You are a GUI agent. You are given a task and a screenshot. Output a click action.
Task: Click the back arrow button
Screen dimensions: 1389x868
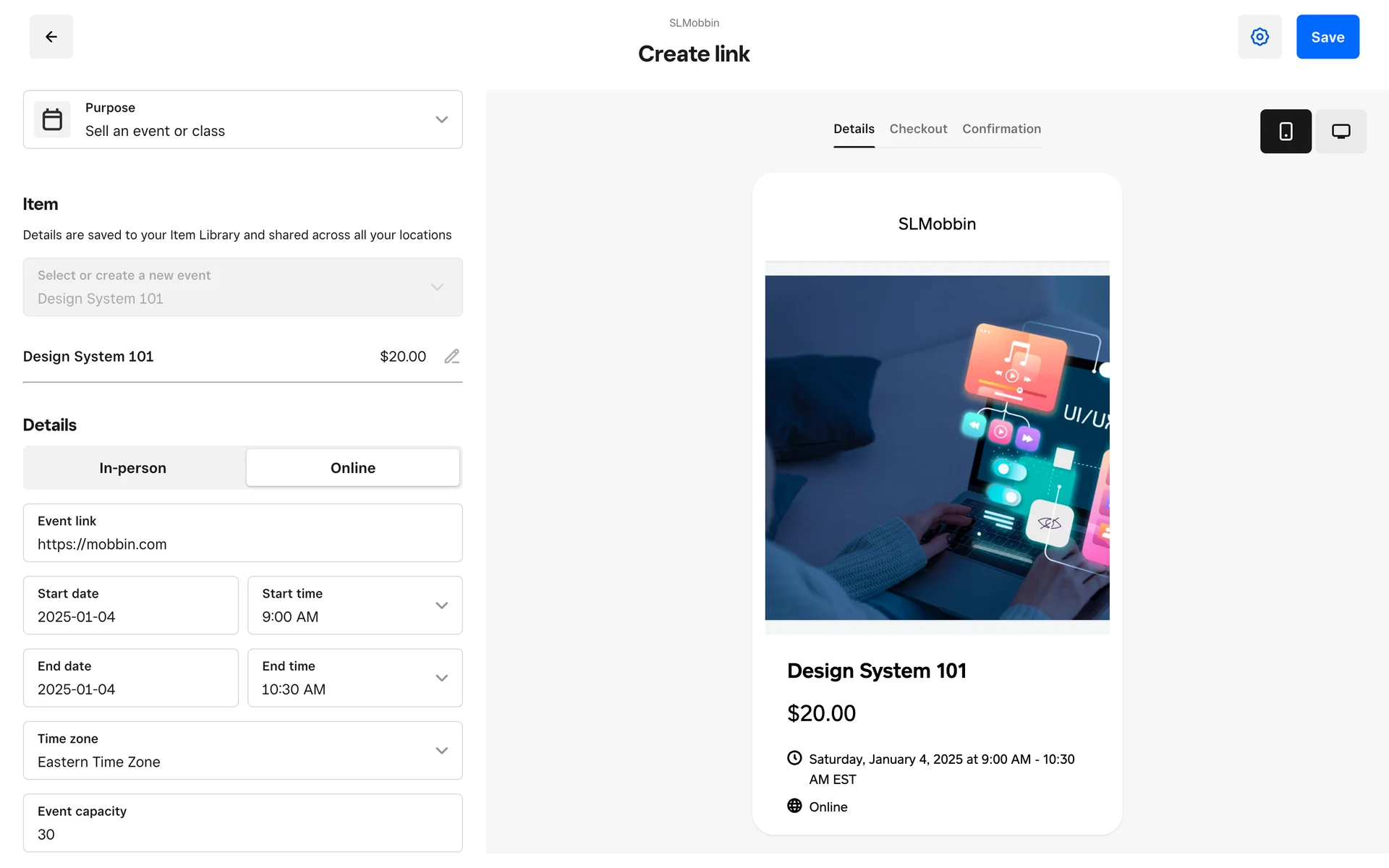point(51,37)
